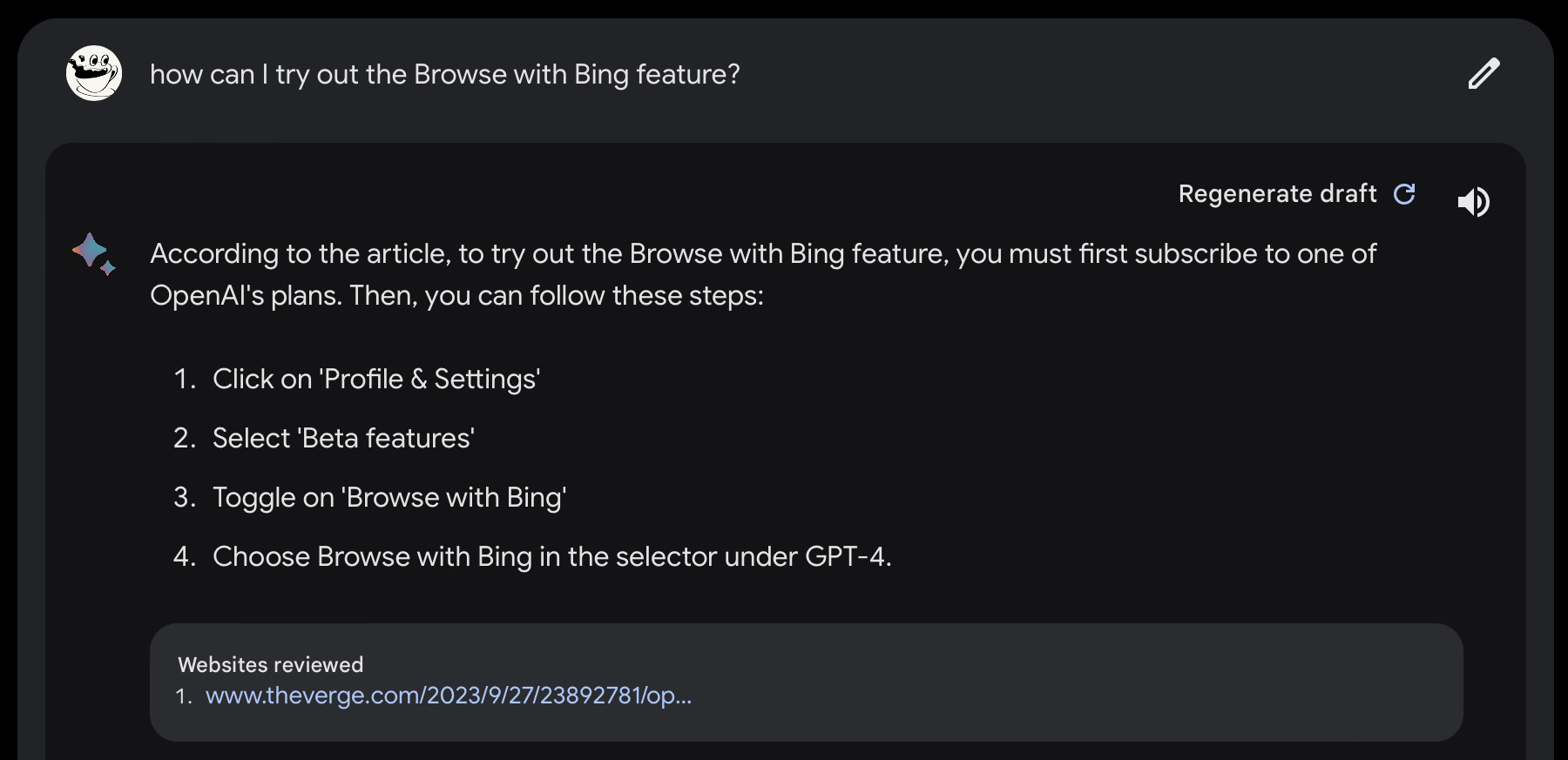Viewport: 1568px width, 760px height.
Task: Click the numeral '4.' of the last step
Action: [x=185, y=556]
